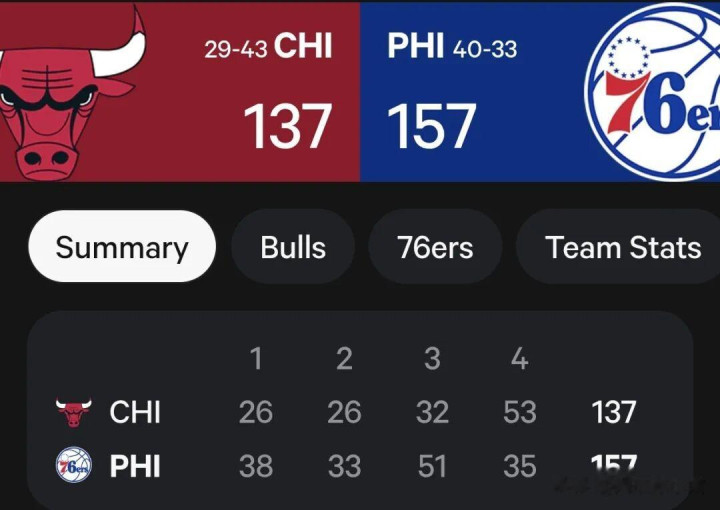Click the CHI team abbreviation in header

[303, 47]
